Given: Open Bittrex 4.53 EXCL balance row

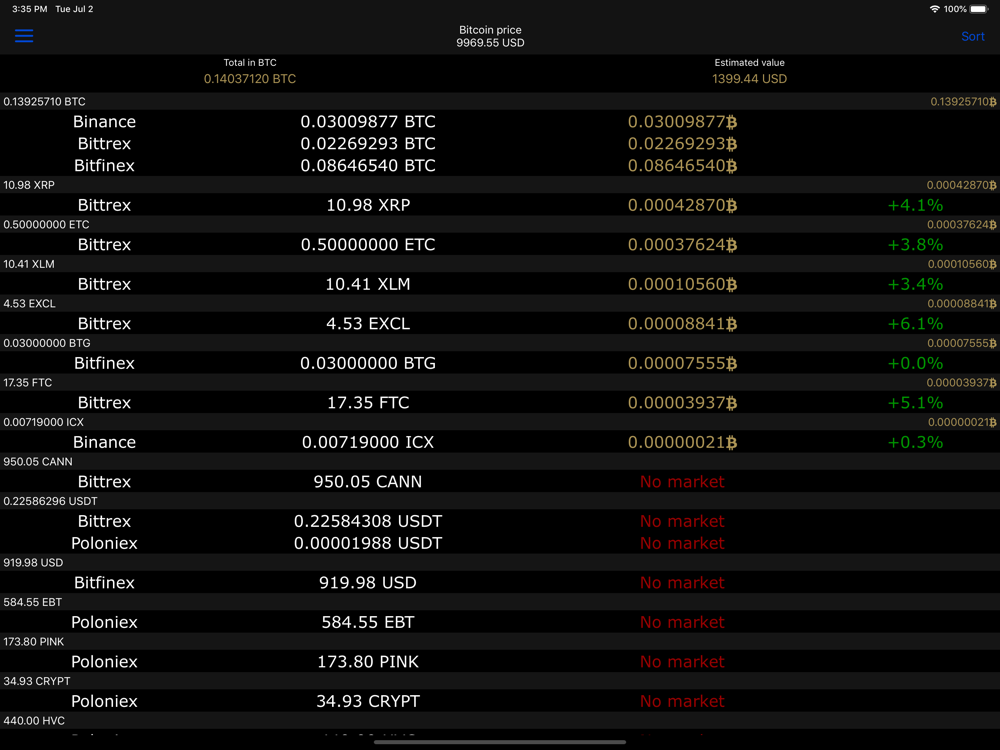Looking at the screenshot, I should 500,323.
